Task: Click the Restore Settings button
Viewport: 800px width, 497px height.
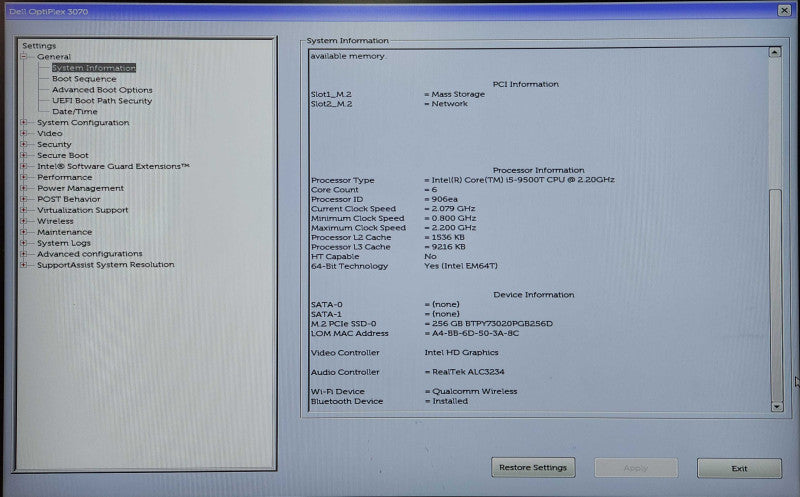Action: click(533, 467)
